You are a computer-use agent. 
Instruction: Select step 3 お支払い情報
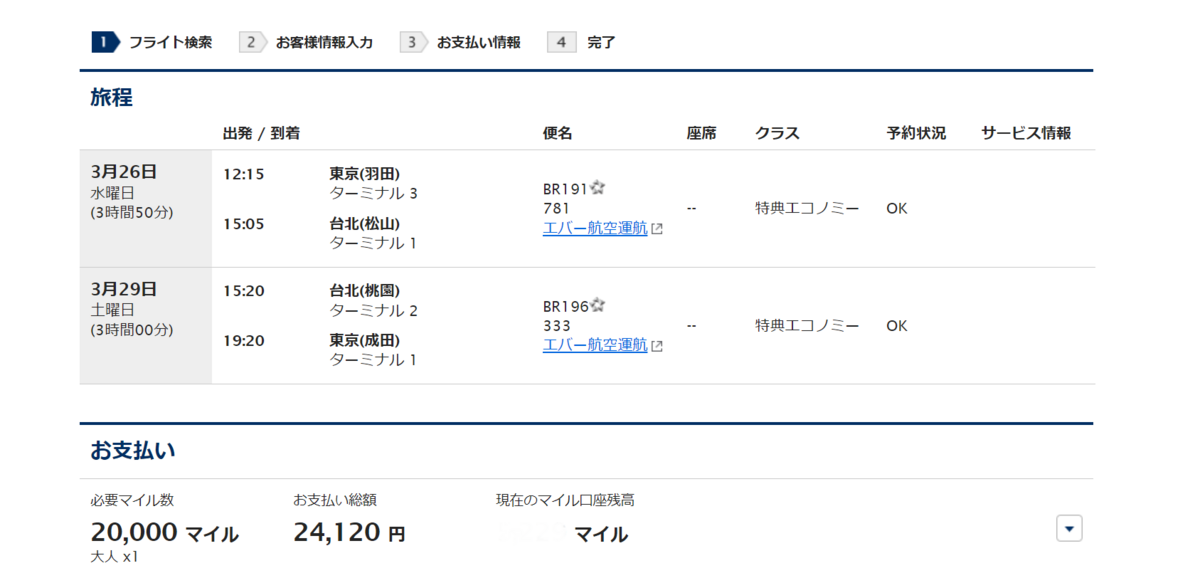(x=461, y=42)
